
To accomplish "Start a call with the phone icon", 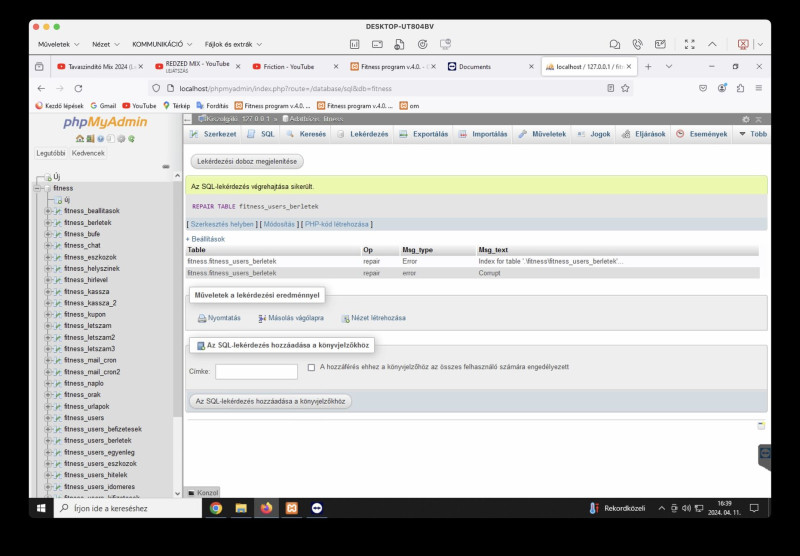I will 637,44.
